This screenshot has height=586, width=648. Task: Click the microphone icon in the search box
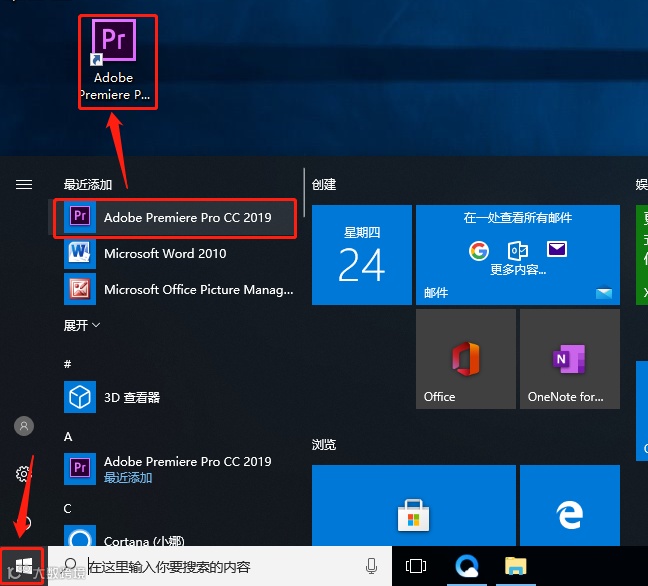[x=372, y=566]
